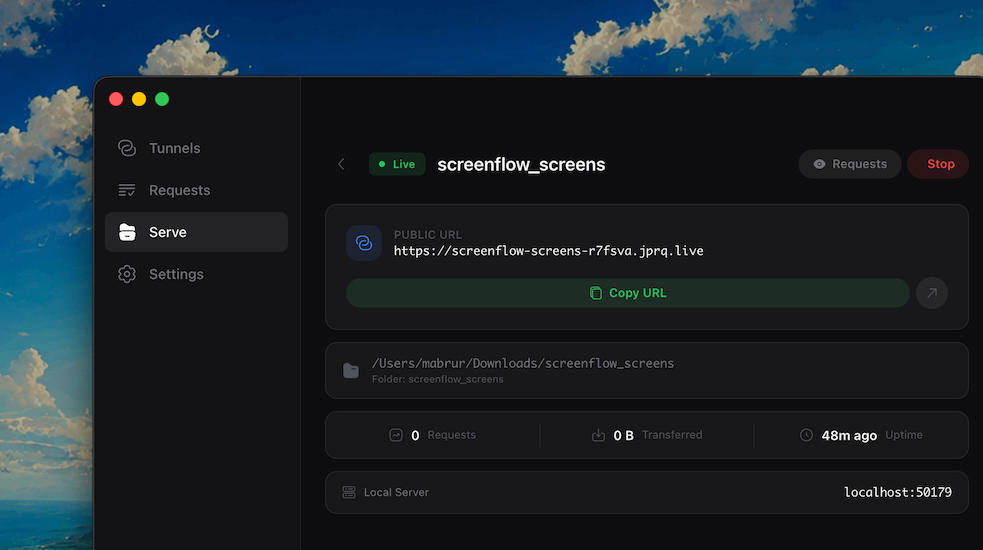Select the Serve sidebar item
The height and width of the screenshot is (550, 983).
196,232
